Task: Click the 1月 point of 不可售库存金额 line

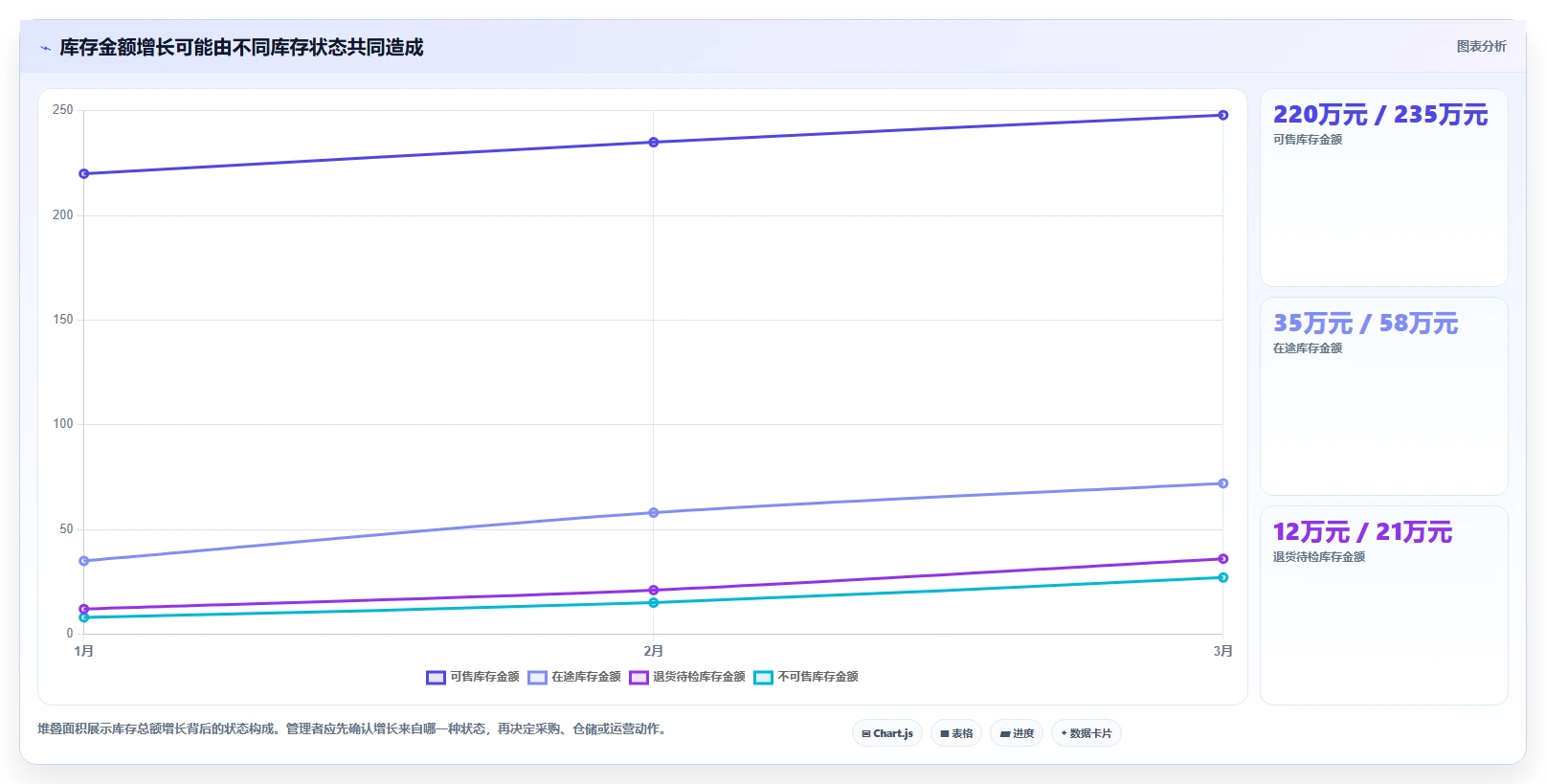Action: coord(84,617)
